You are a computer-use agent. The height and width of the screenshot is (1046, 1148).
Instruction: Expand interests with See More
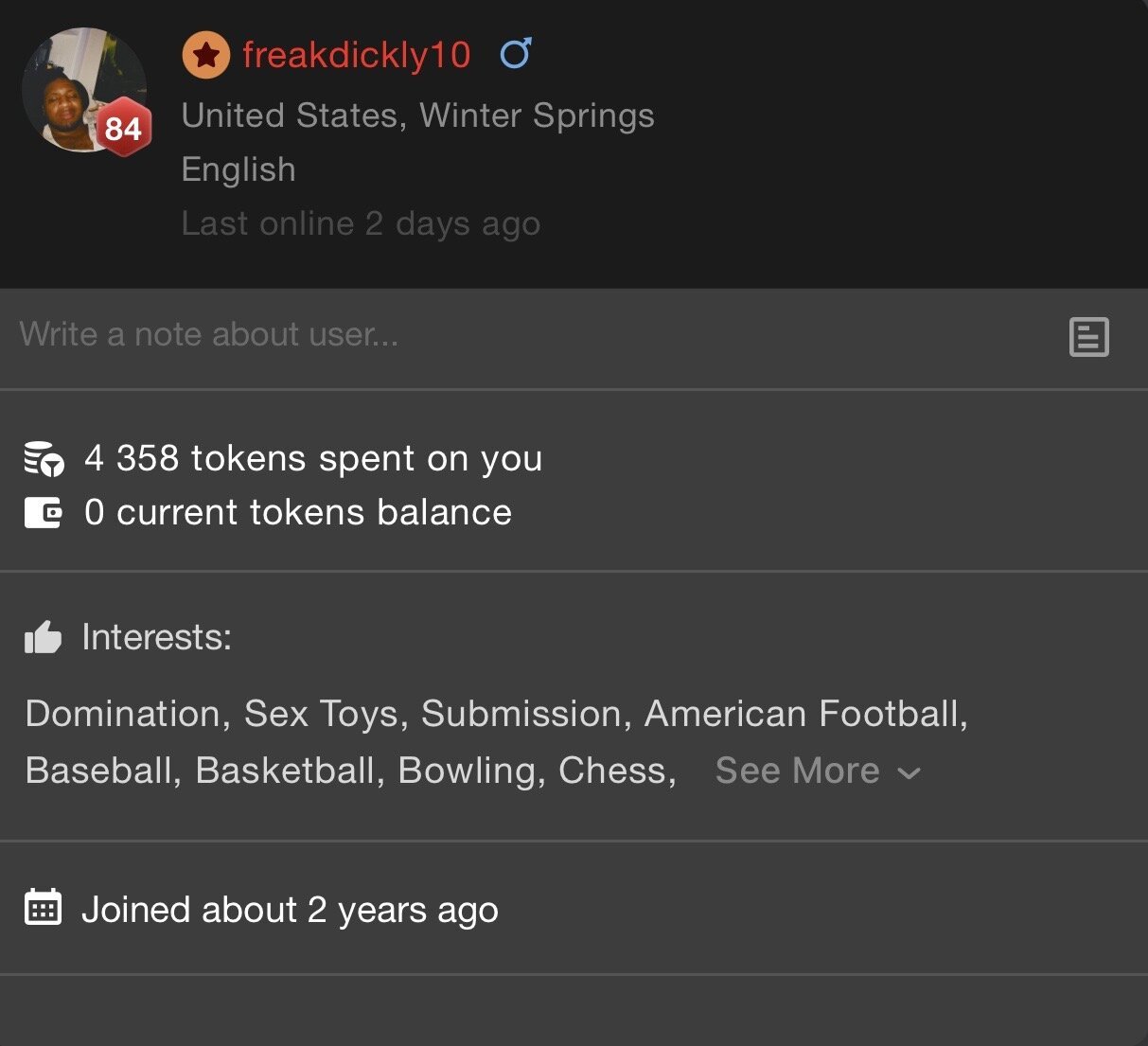tap(798, 771)
